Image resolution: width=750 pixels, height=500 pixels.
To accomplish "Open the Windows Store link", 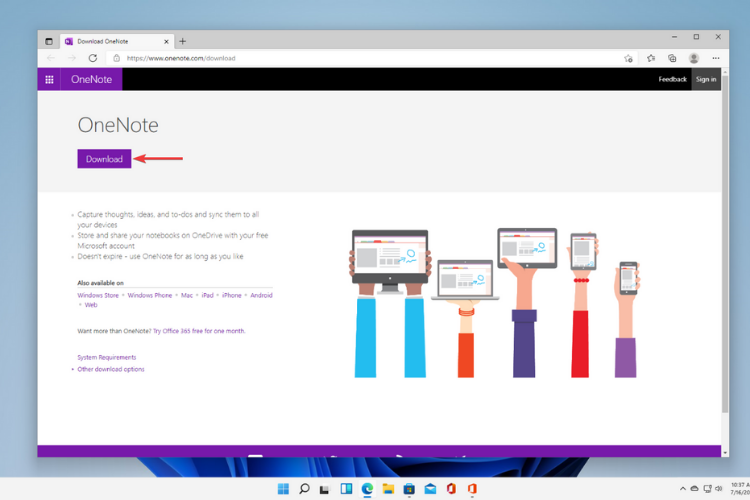I will pos(98,295).
